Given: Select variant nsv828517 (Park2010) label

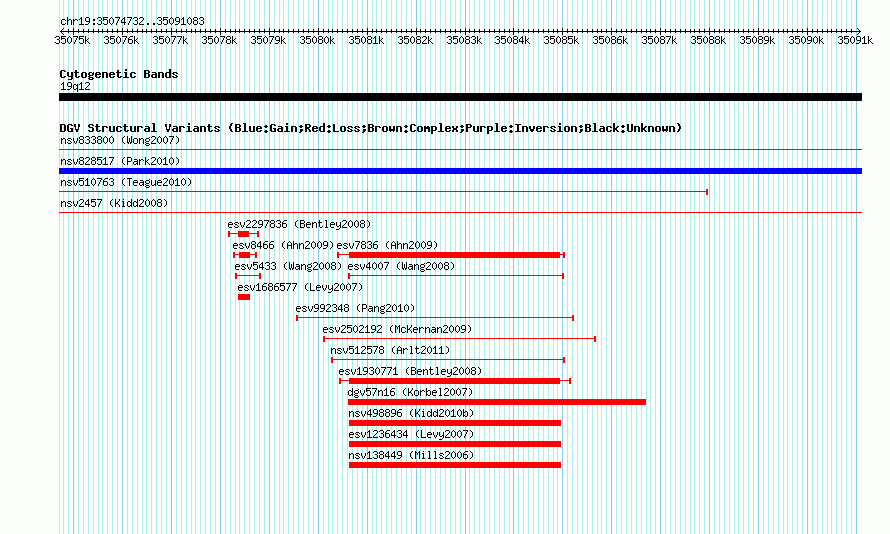Looking at the screenshot, I should [120, 161].
